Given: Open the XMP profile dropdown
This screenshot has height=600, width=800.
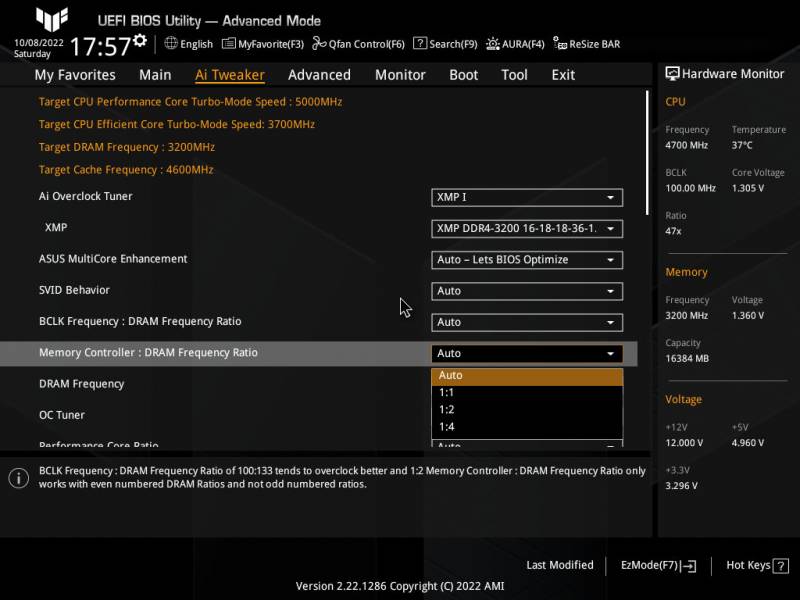Looking at the screenshot, I should (527, 229).
